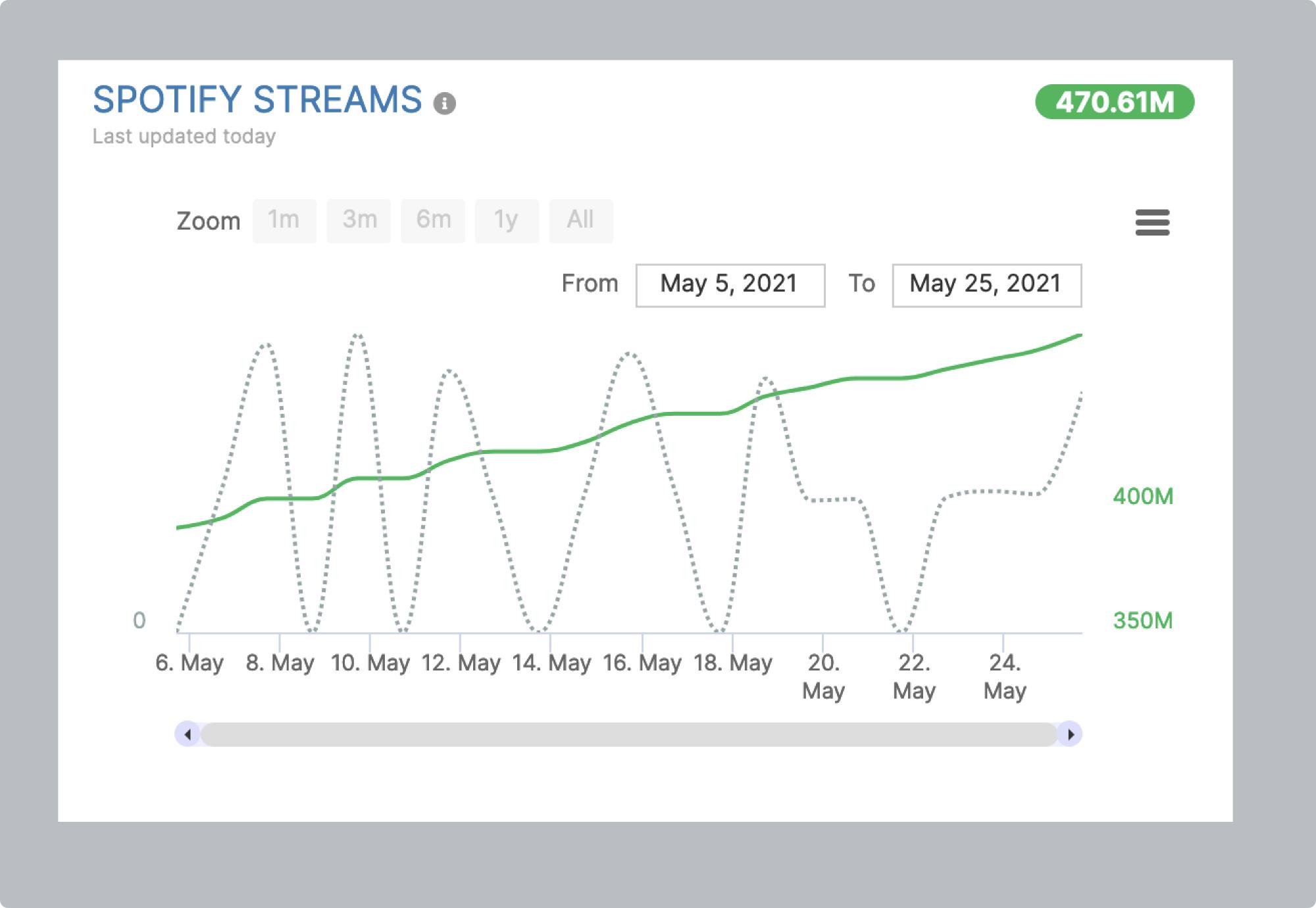
Task: Click the 350M axis label
Action: (x=1143, y=620)
